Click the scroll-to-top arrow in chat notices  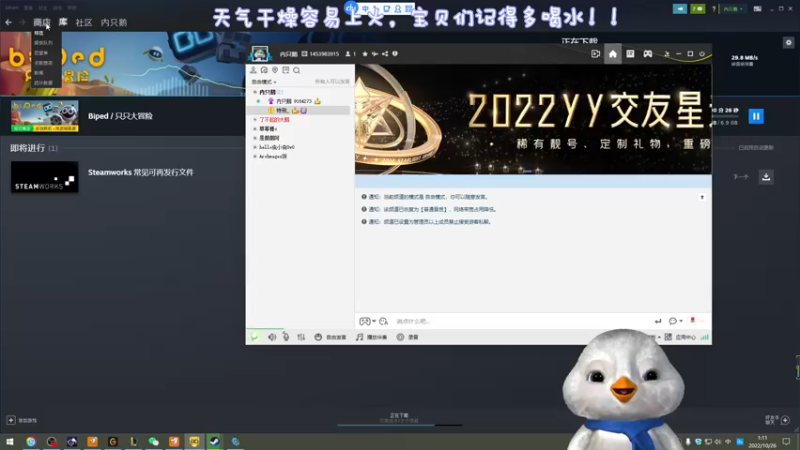[x=702, y=197]
